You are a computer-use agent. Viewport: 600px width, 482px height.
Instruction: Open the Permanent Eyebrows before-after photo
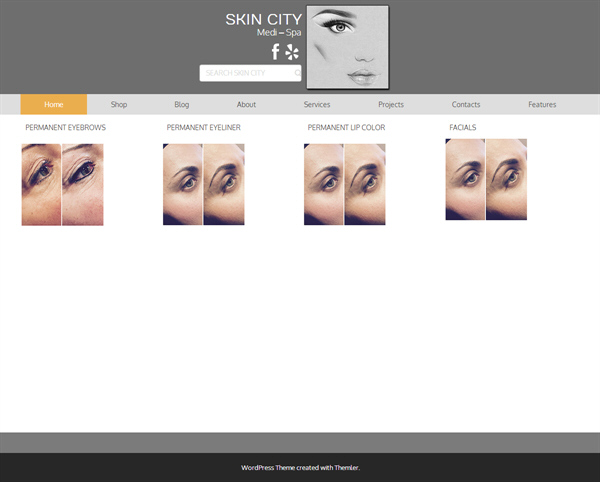click(62, 184)
